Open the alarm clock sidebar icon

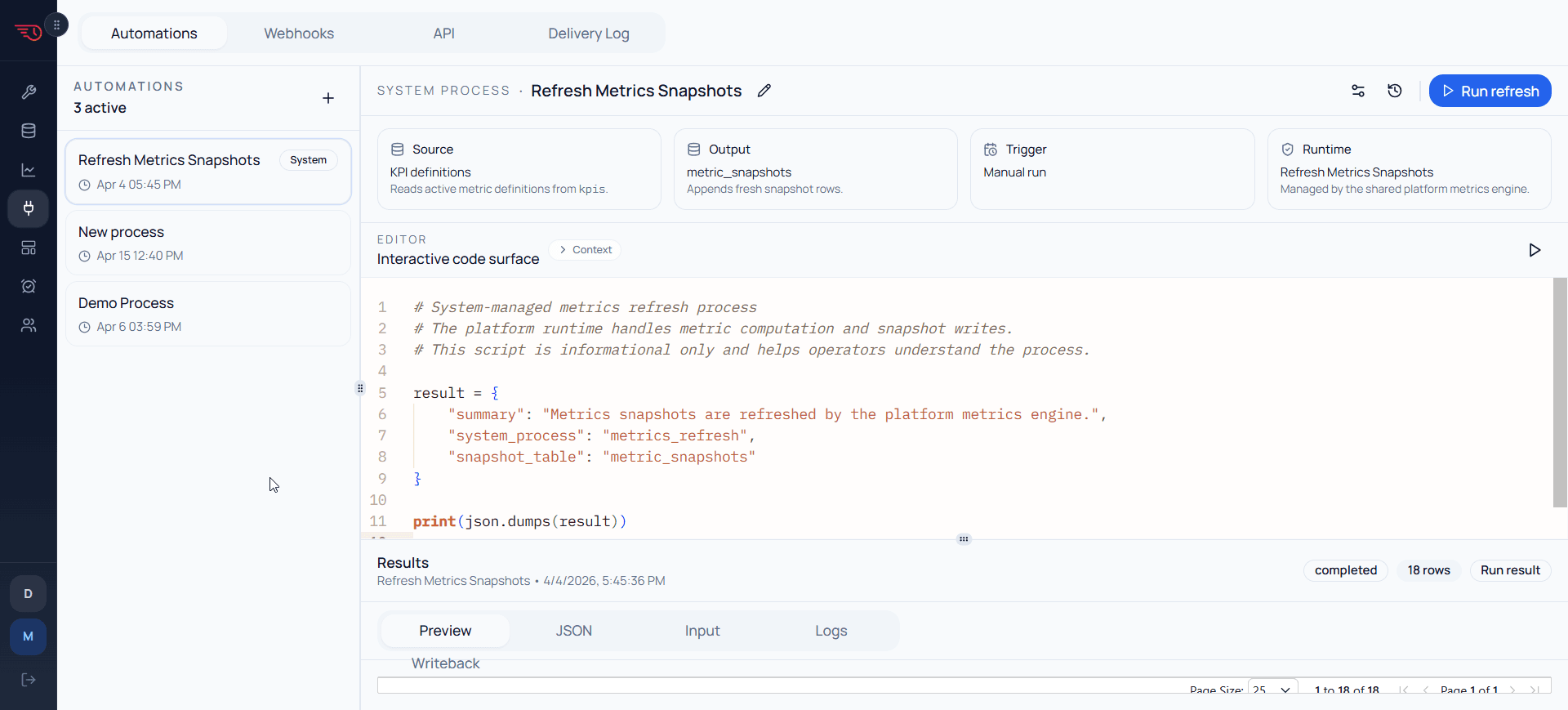coord(29,286)
